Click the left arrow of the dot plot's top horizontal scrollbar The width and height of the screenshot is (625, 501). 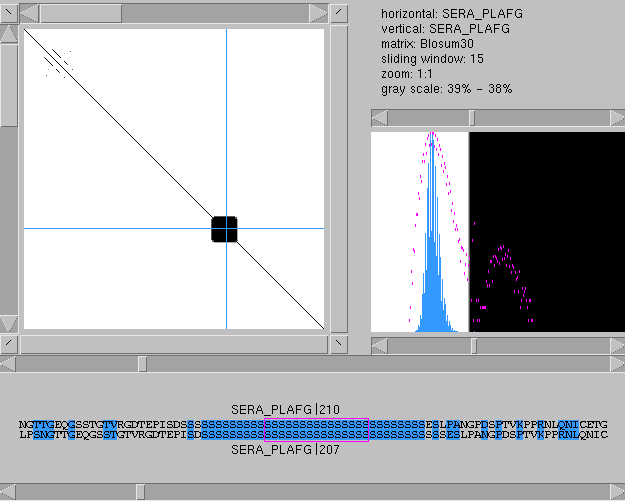click(x=29, y=14)
